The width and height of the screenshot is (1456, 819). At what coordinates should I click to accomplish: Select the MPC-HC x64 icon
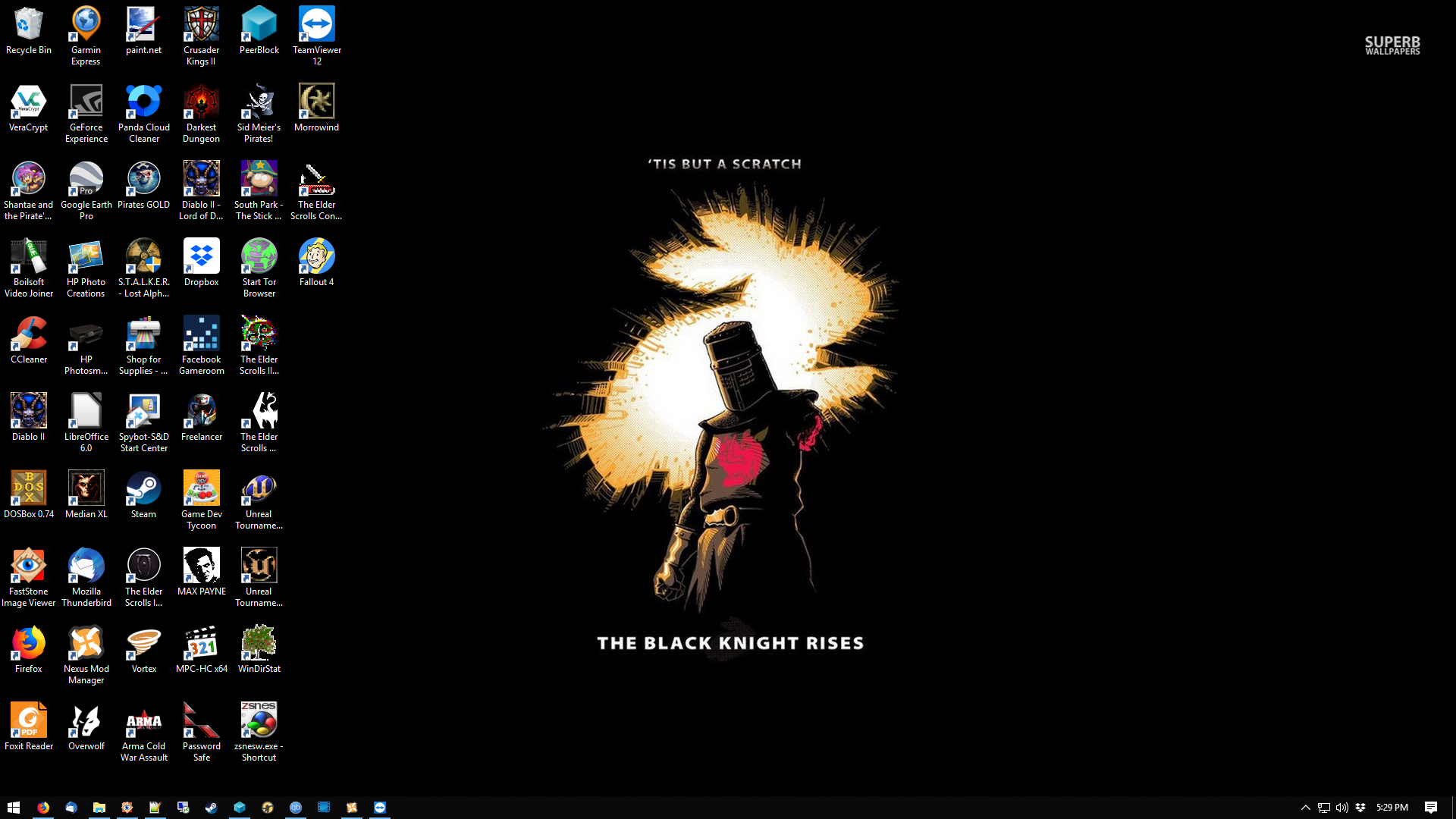[202, 651]
